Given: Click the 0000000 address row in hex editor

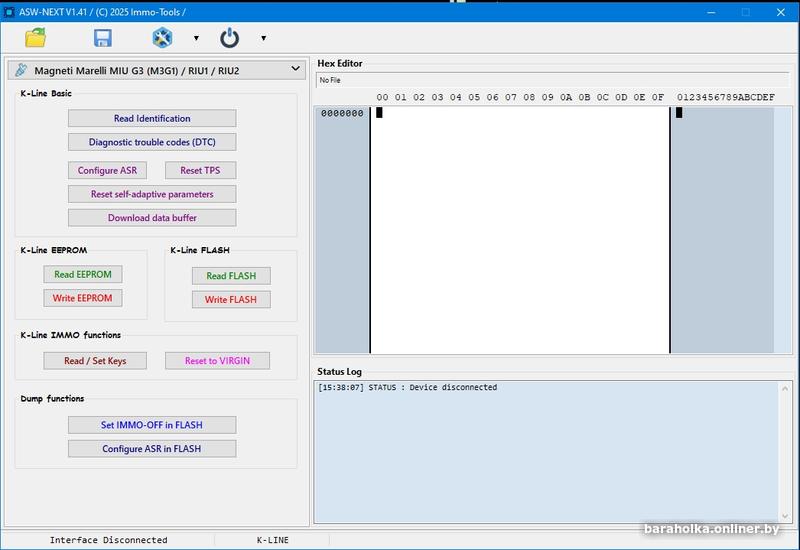Looking at the screenshot, I should tap(342, 113).
